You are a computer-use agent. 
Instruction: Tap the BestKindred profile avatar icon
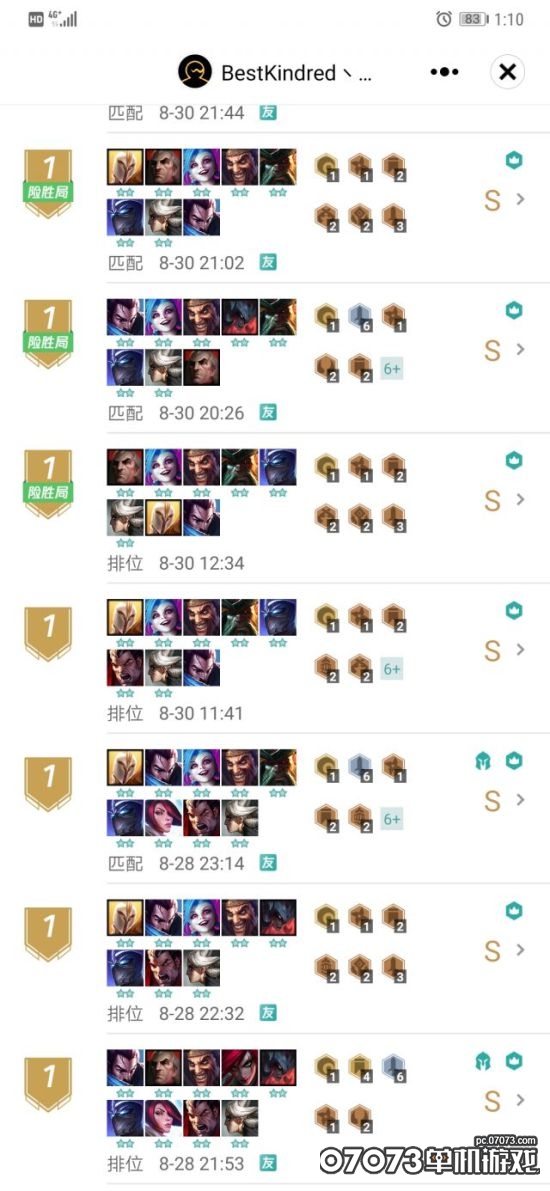(x=194, y=72)
